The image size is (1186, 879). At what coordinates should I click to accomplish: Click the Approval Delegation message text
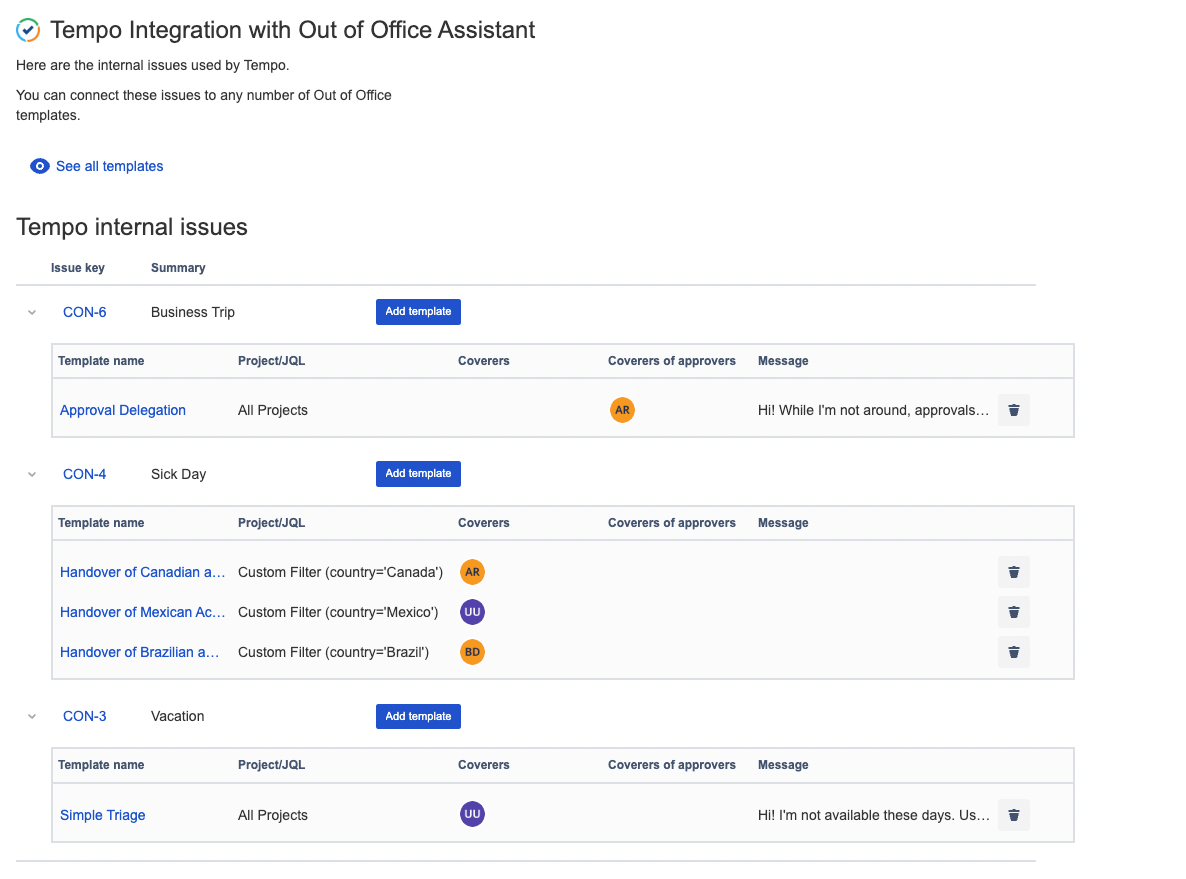874,410
